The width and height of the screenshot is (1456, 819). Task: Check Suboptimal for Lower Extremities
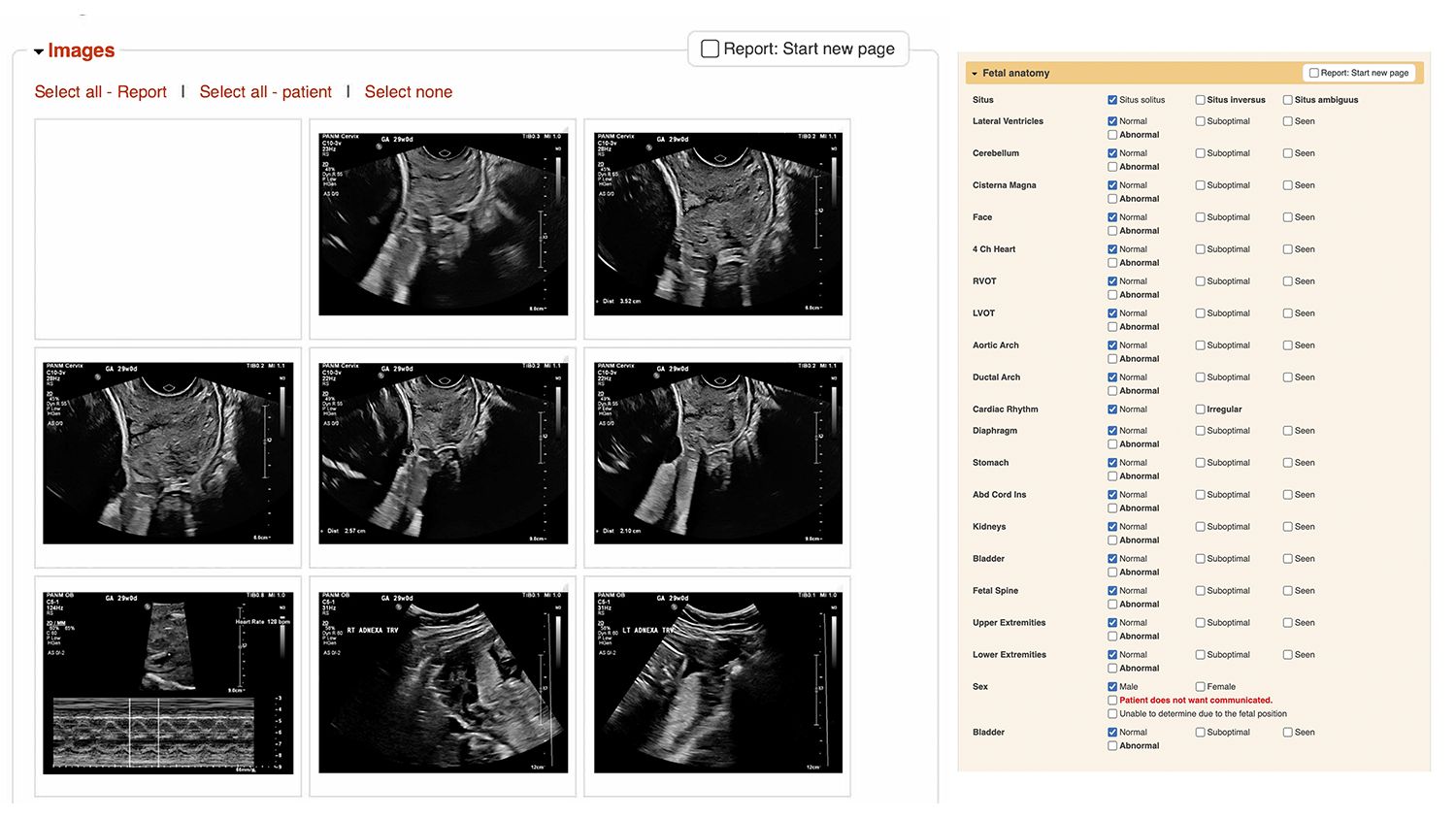click(1200, 655)
